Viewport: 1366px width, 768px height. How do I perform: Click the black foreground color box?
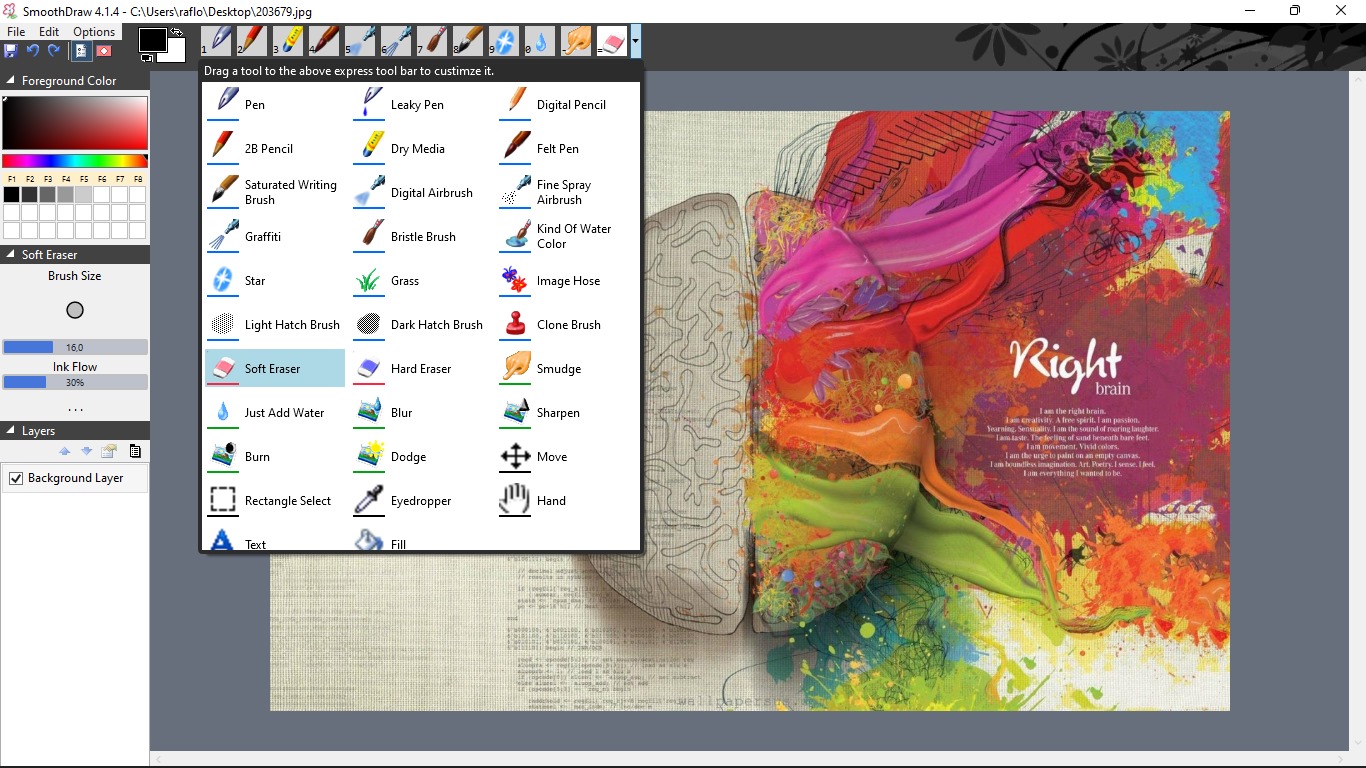tap(153, 40)
